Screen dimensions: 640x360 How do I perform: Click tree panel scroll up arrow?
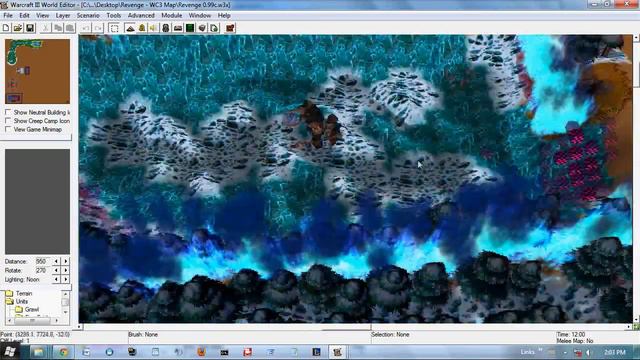pos(65,294)
